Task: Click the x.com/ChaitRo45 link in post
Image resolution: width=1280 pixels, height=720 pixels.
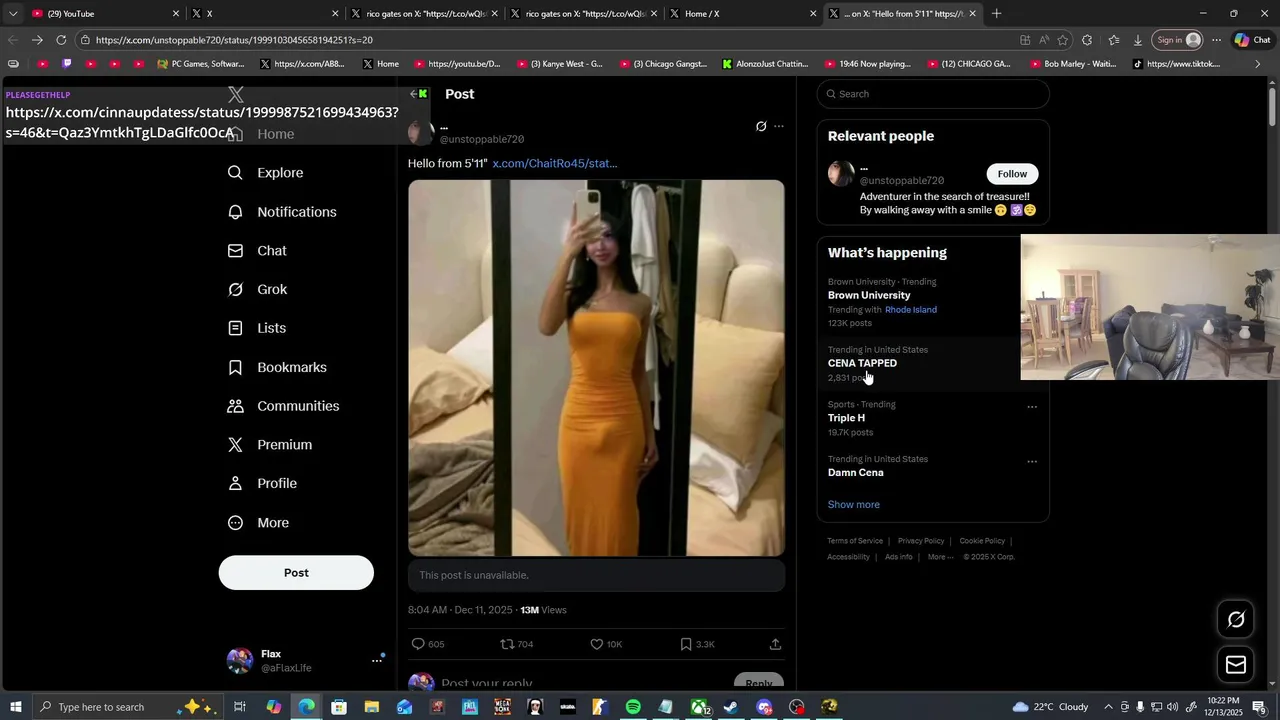Action: (555, 163)
